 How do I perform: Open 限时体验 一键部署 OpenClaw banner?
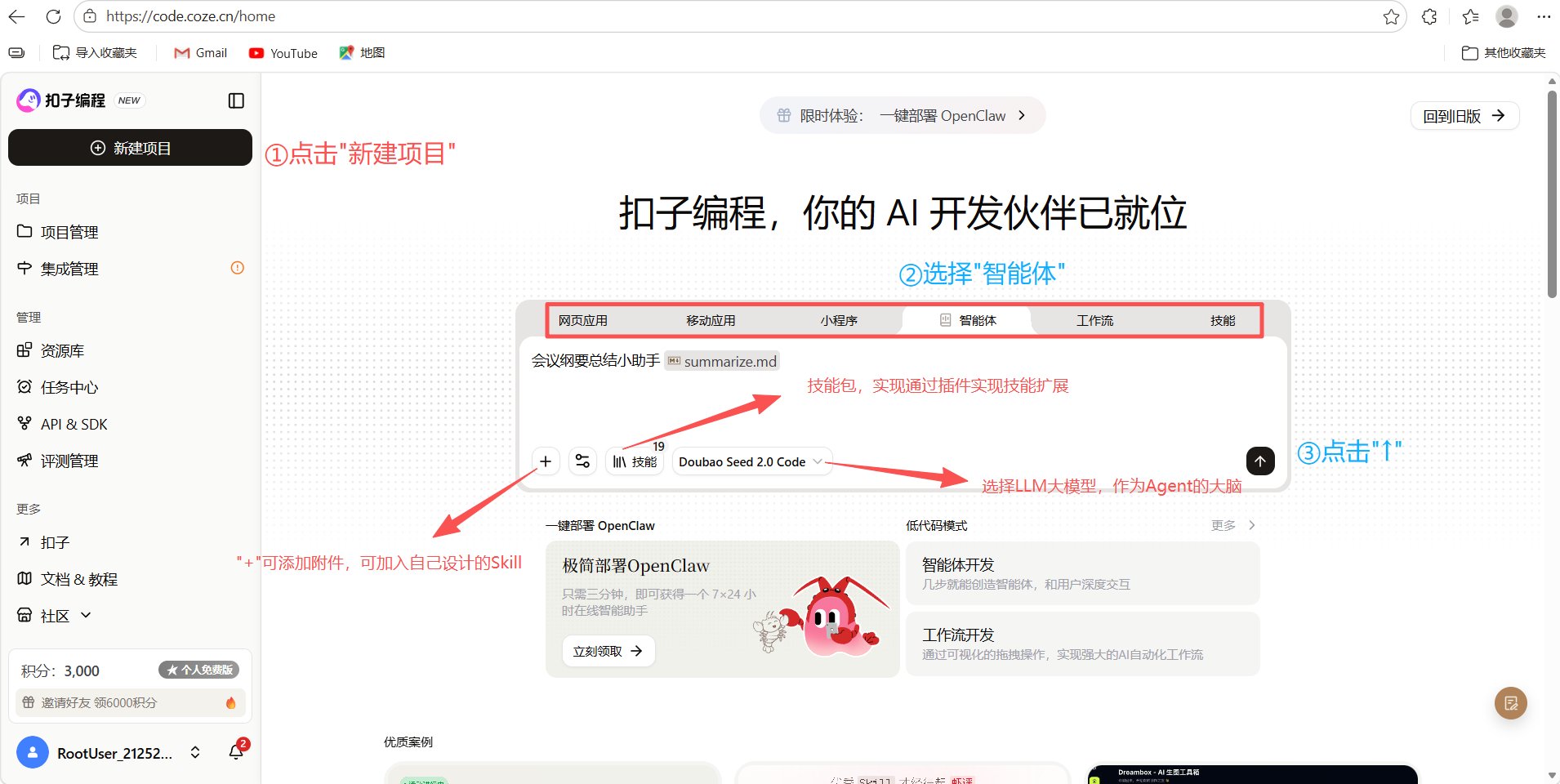pyautogui.click(x=902, y=116)
